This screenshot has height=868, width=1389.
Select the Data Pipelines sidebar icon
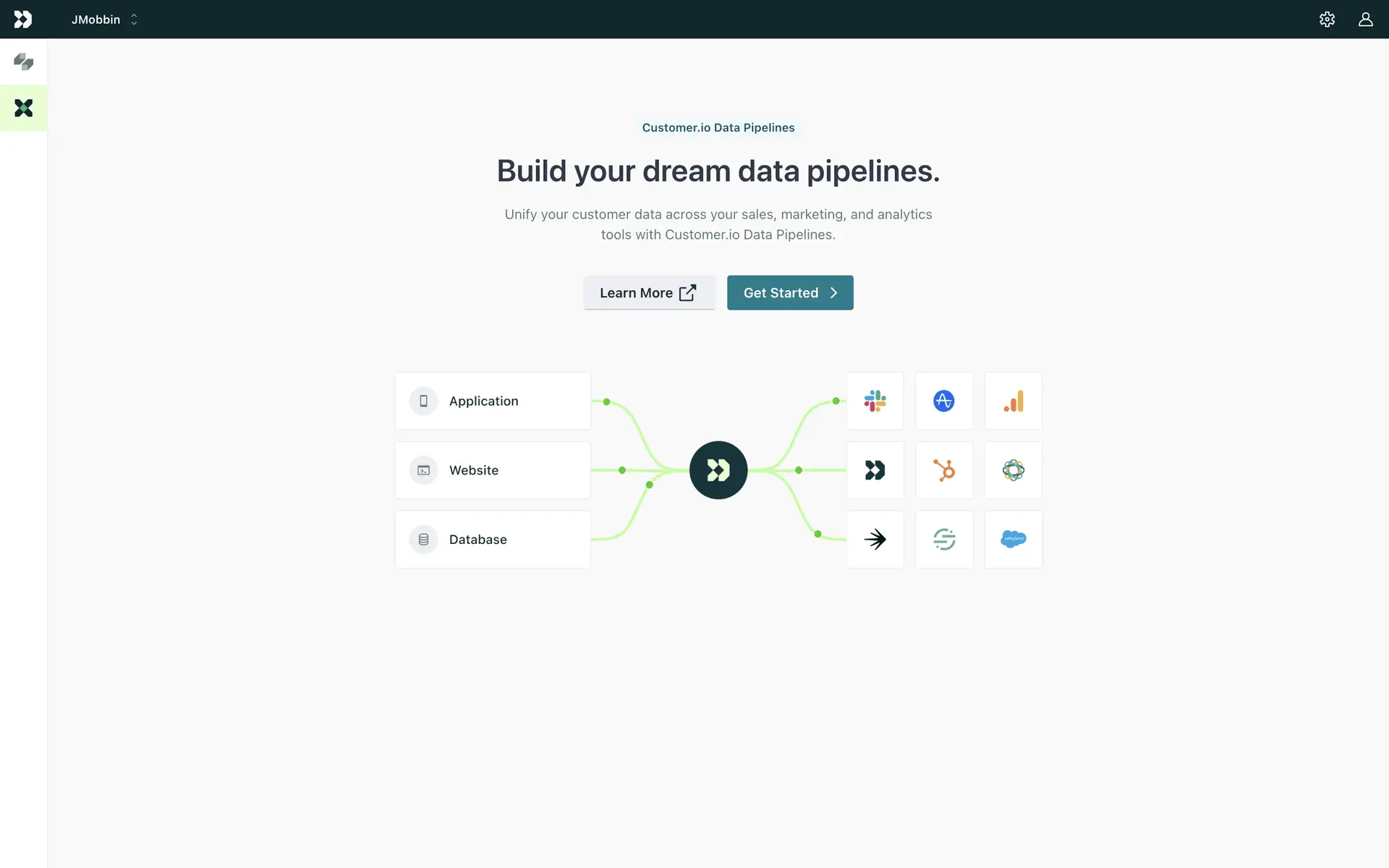tap(23, 109)
